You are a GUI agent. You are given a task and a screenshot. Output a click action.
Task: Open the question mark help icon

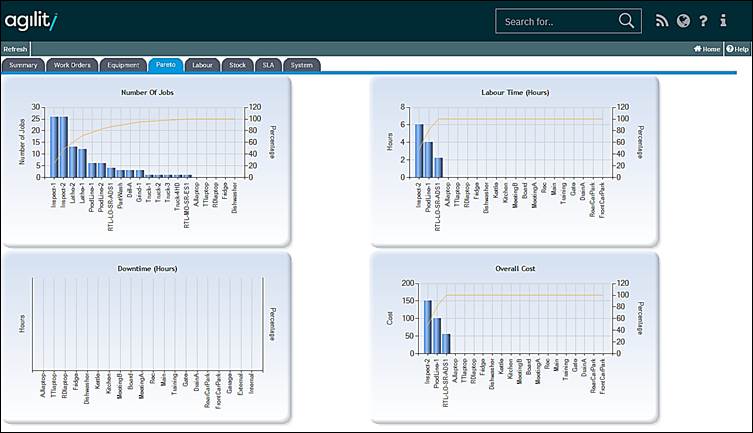pos(703,21)
